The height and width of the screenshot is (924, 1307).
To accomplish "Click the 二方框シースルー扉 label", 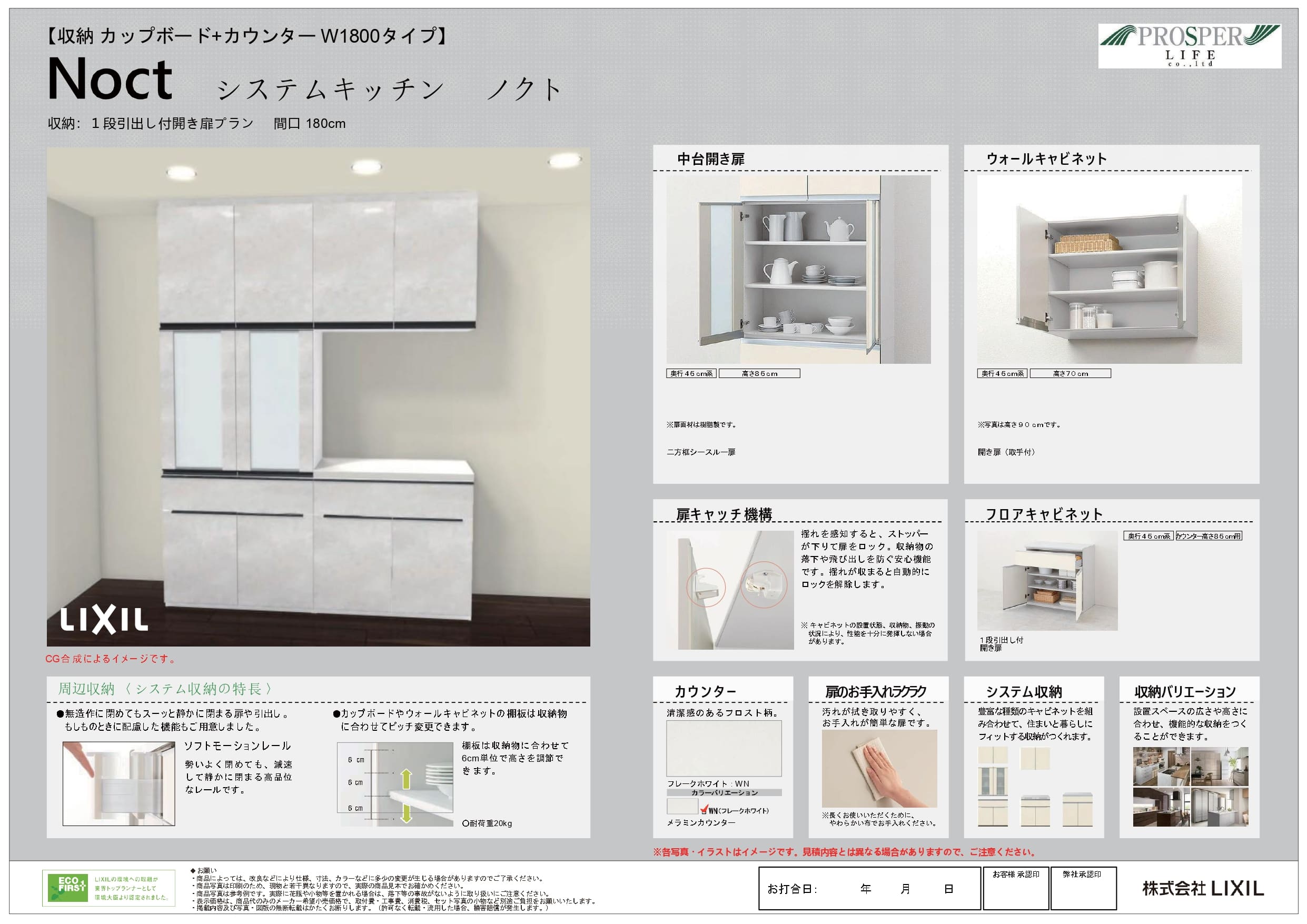I will tap(701, 452).
